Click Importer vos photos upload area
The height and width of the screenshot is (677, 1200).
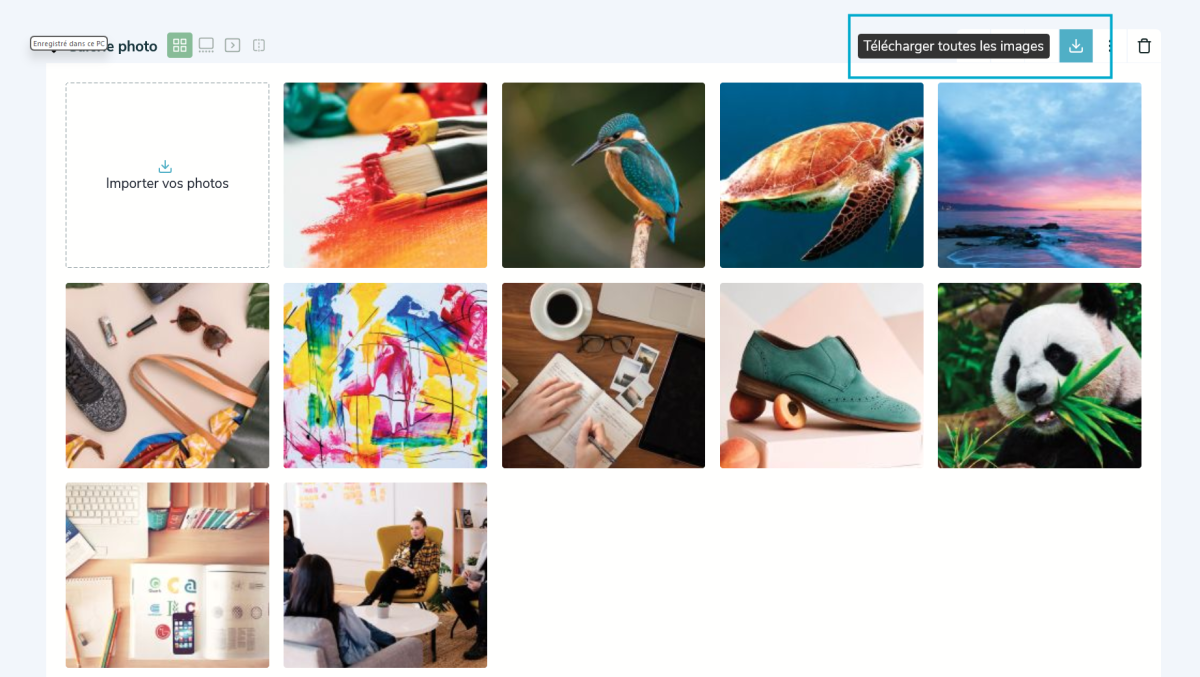coord(167,175)
